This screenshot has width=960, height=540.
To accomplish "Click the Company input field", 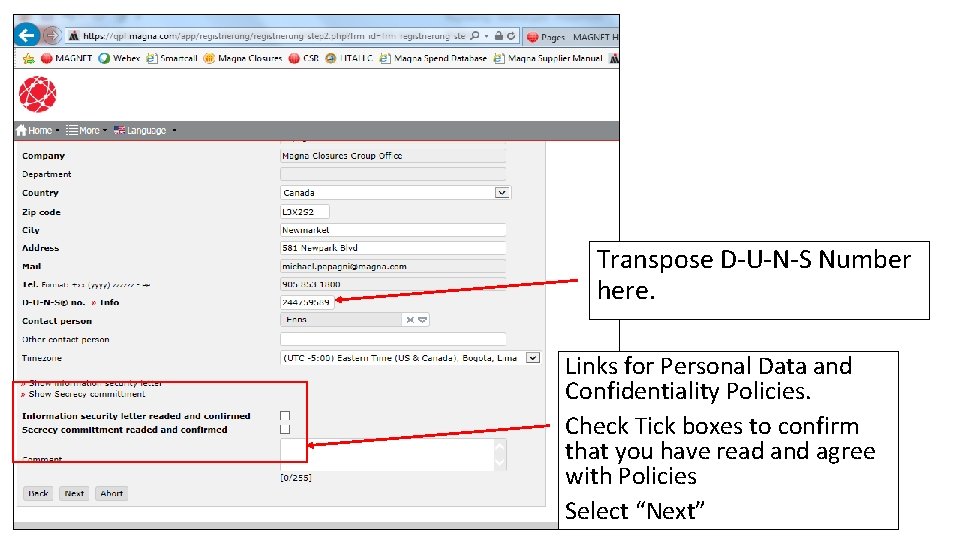I will click(x=393, y=156).
